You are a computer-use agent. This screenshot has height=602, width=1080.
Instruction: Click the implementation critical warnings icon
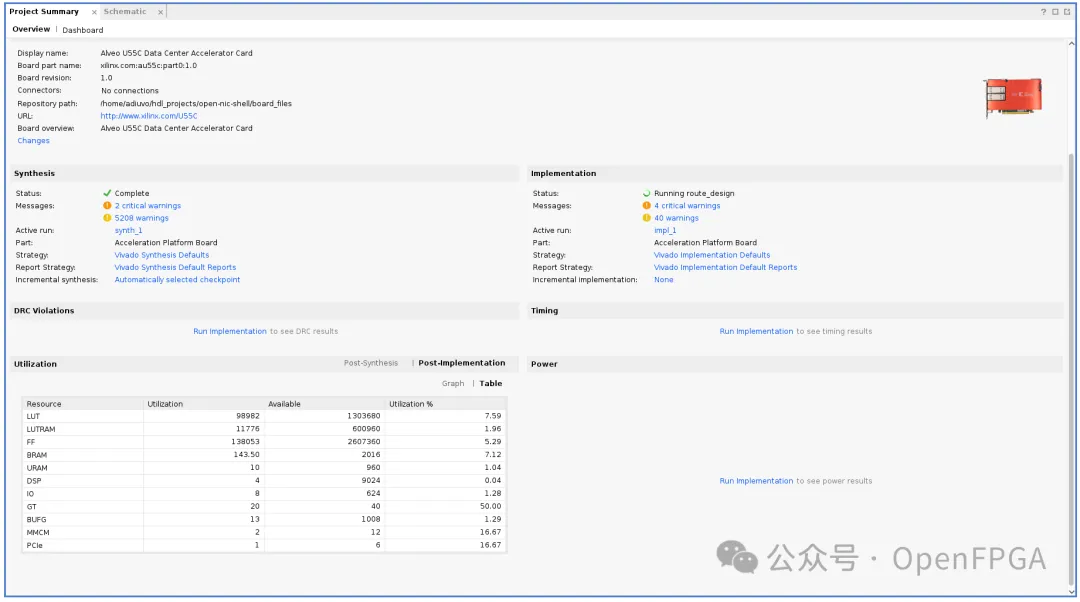click(646, 206)
